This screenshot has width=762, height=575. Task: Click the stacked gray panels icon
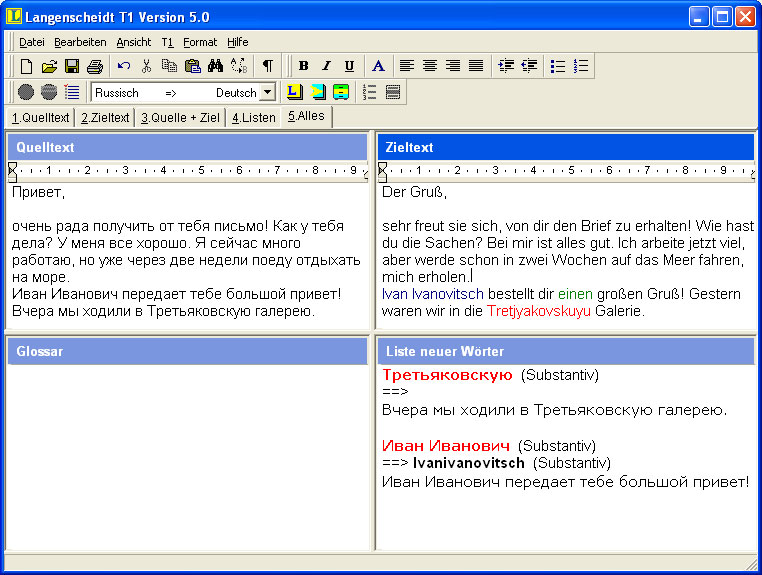(393, 92)
